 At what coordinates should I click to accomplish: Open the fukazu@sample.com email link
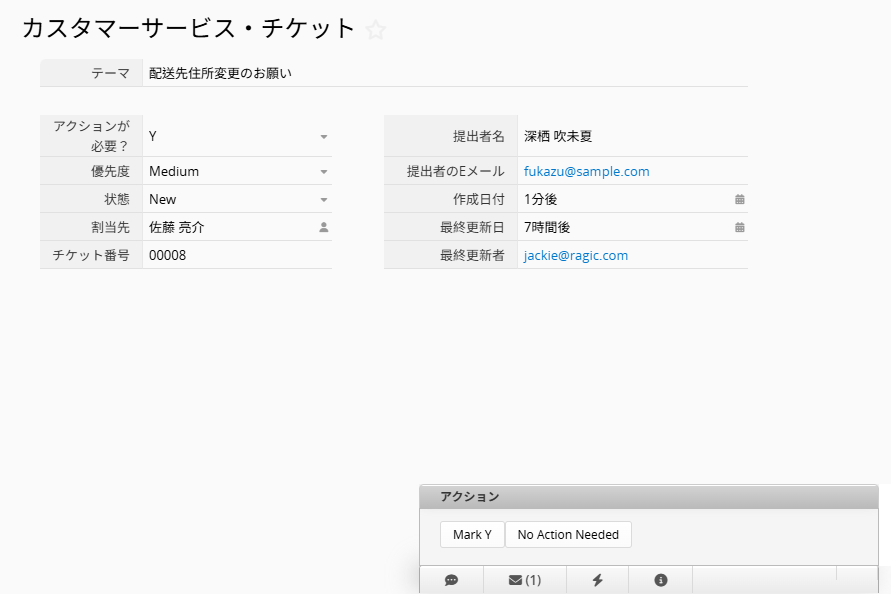586,171
